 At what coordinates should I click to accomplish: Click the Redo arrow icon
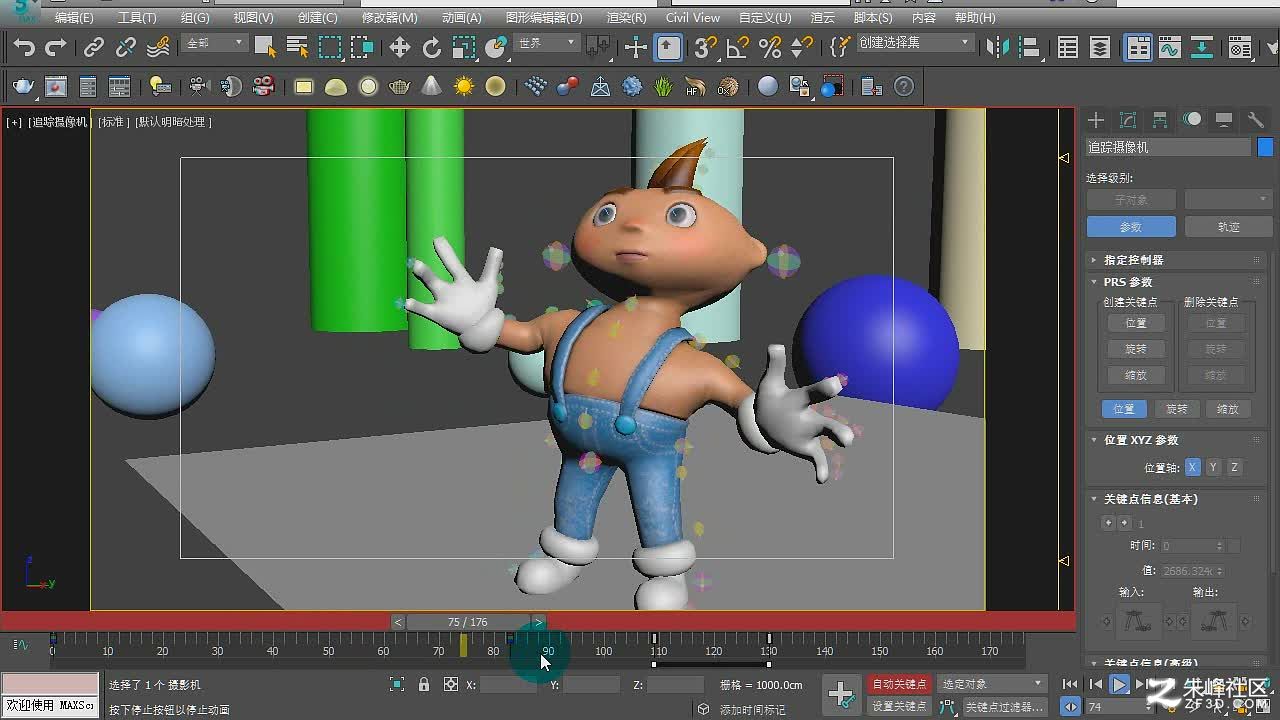tap(56, 47)
